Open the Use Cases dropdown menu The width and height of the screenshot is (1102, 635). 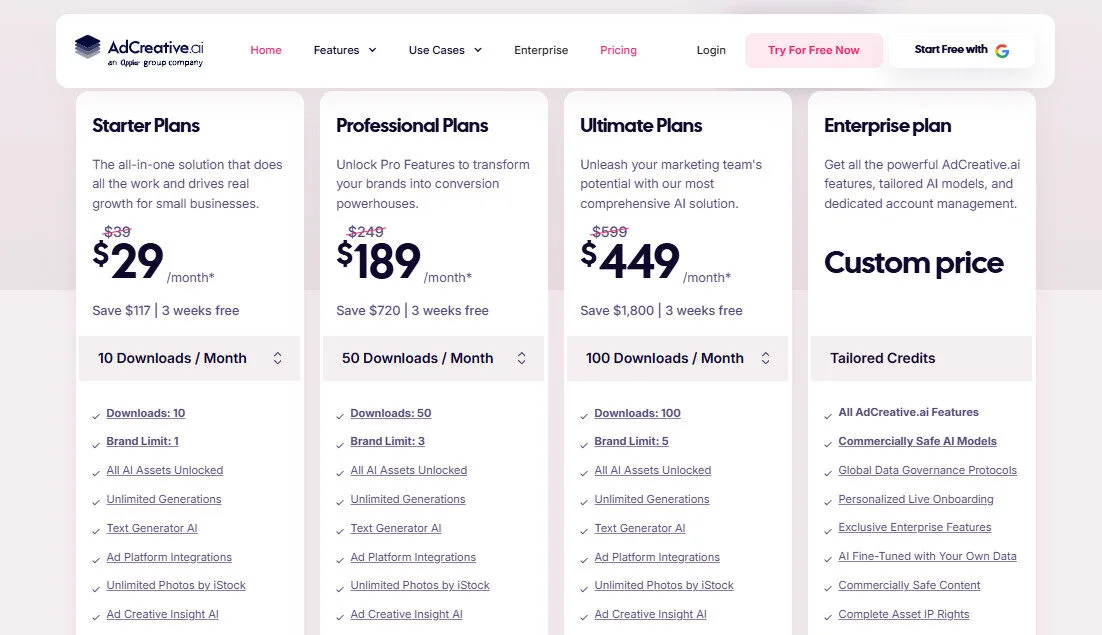point(444,50)
